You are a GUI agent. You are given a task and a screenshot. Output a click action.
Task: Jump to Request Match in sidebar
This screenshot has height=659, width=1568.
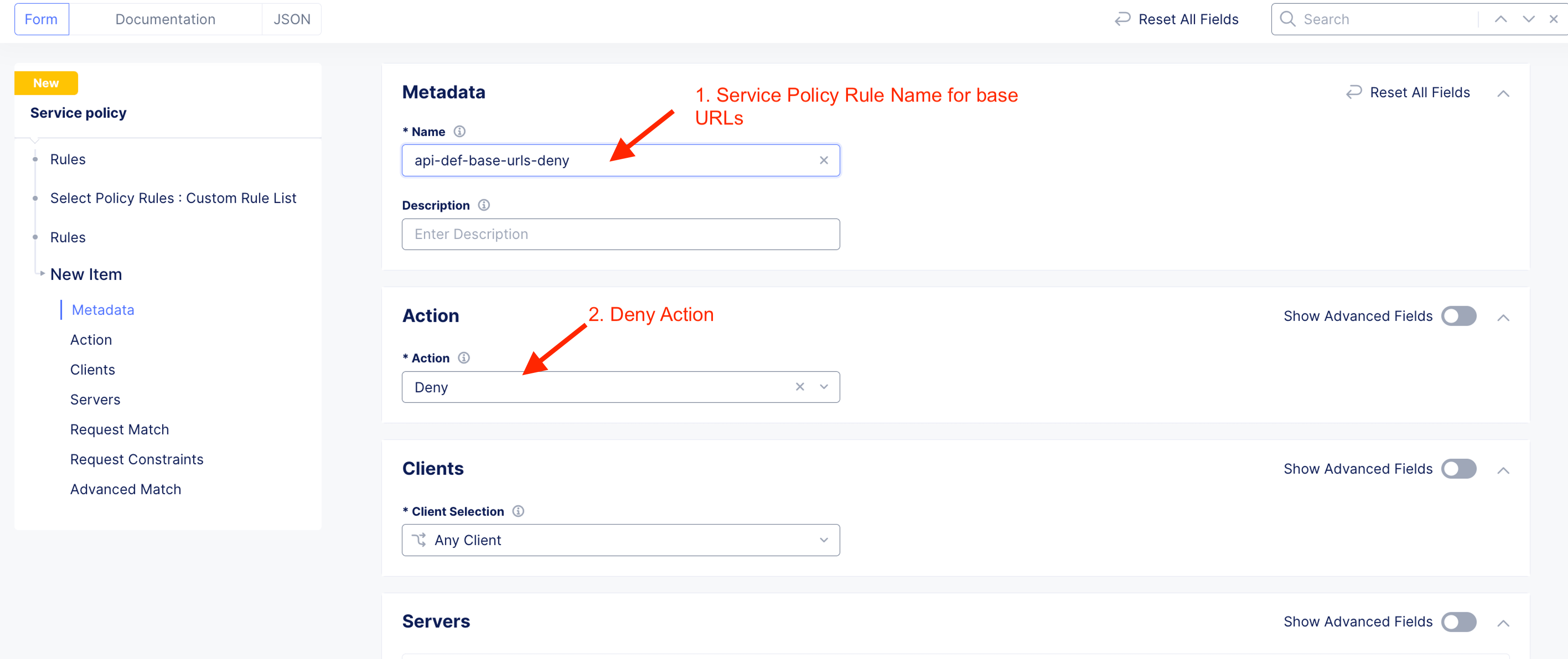pyautogui.click(x=119, y=430)
